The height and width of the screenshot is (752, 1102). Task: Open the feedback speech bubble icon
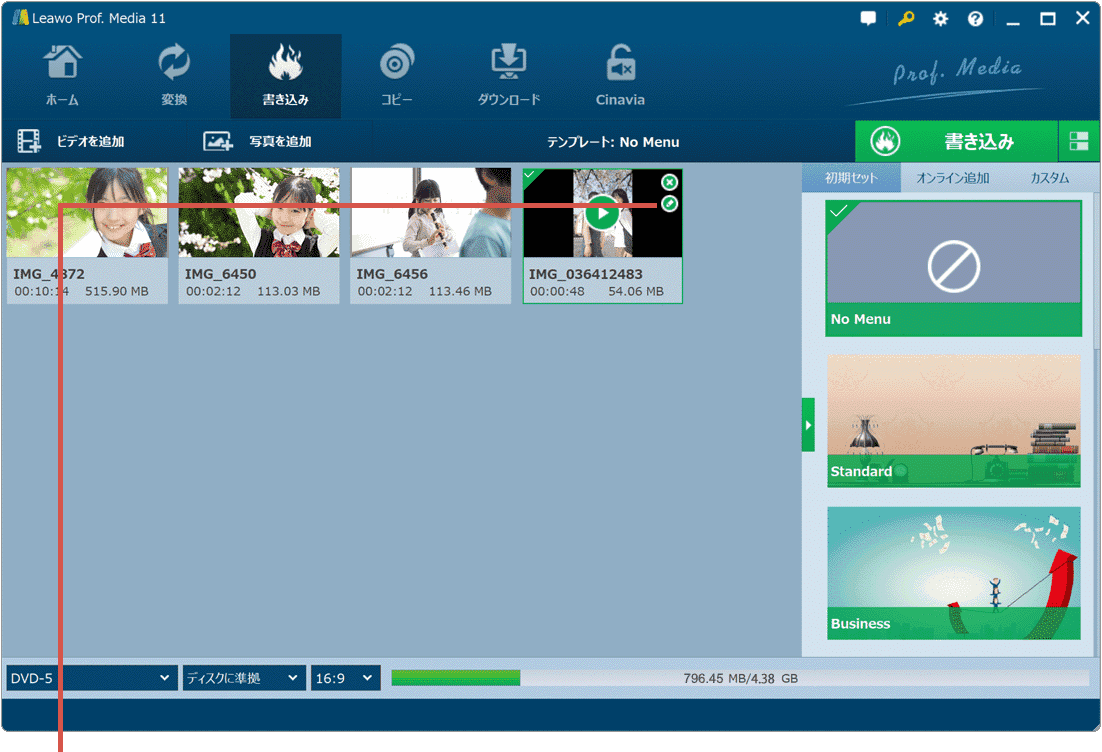click(868, 19)
